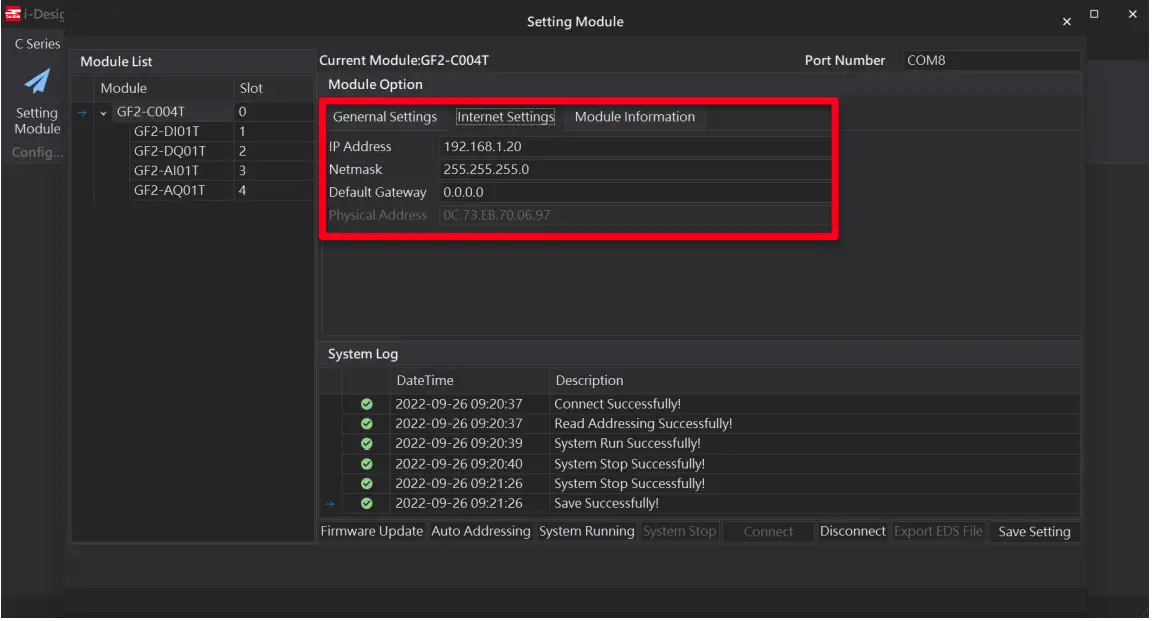The height and width of the screenshot is (621, 1152).
Task: Click green check icon beside Connect Successfully entry
Action: (x=366, y=404)
